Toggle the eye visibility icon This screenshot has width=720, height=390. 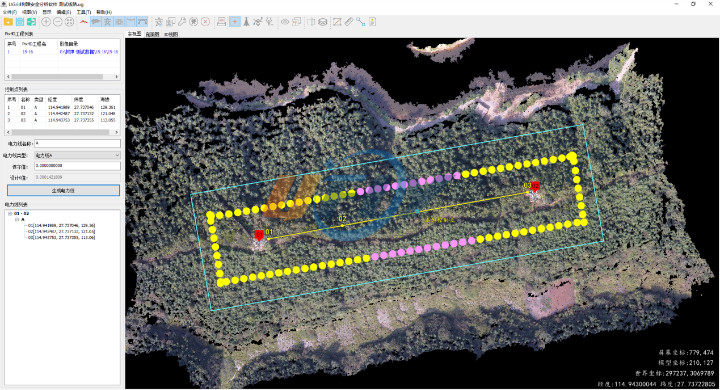[x=285, y=22]
